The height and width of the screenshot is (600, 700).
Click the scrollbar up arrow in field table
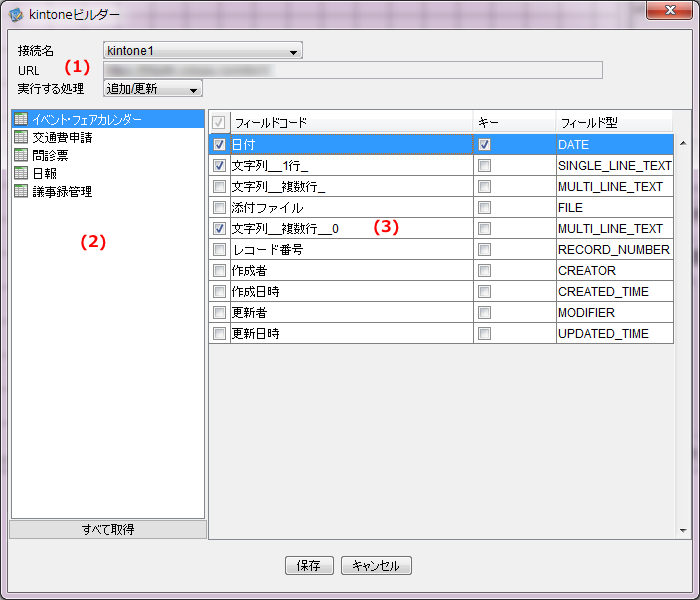click(683, 143)
